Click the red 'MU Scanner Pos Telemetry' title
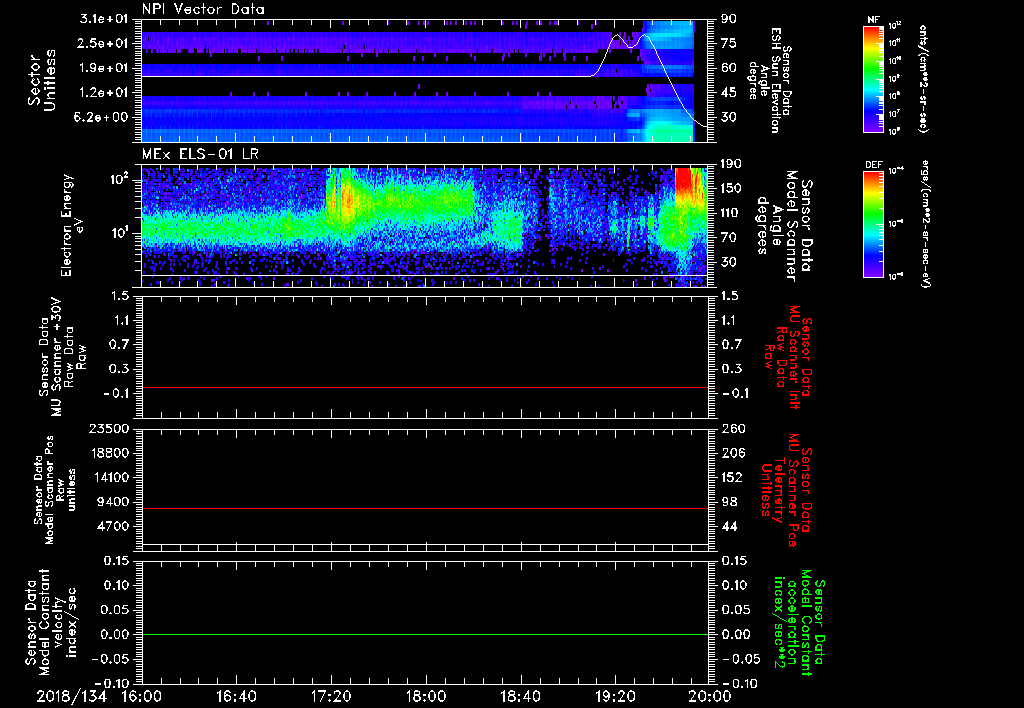Screen dimensions: 1024x708 pyautogui.click(x=787, y=490)
